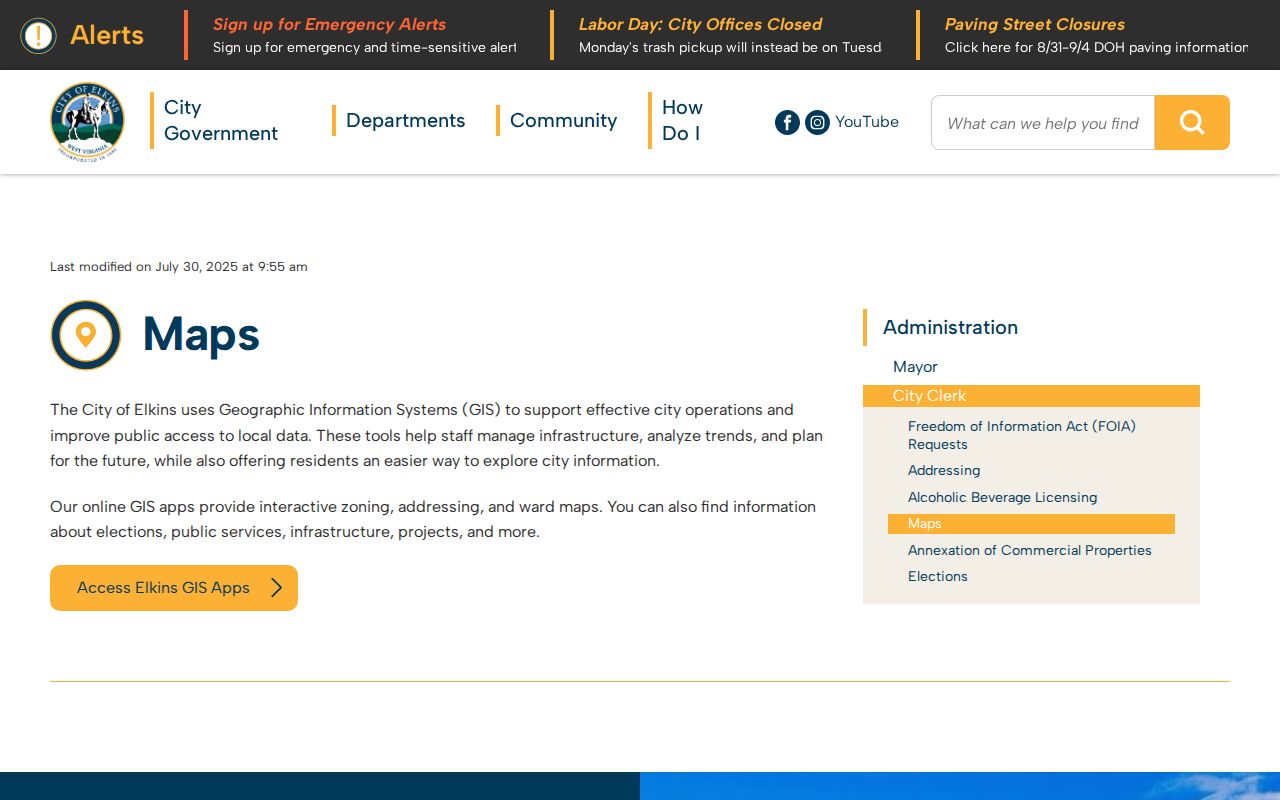Click the orange search magnifier button
Image resolution: width=1280 pixels, height=800 pixels.
point(1192,122)
